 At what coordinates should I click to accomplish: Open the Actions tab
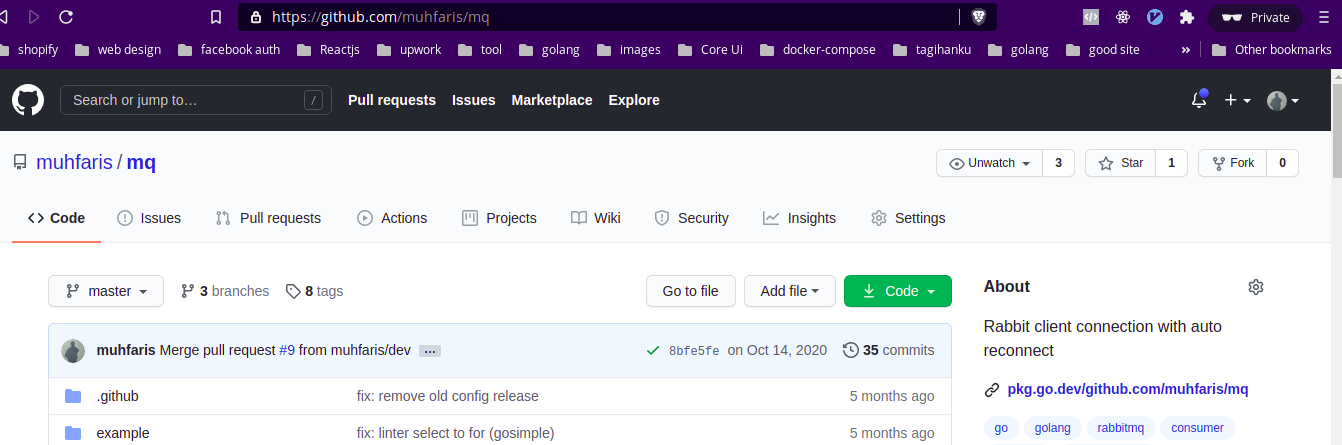(x=393, y=218)
